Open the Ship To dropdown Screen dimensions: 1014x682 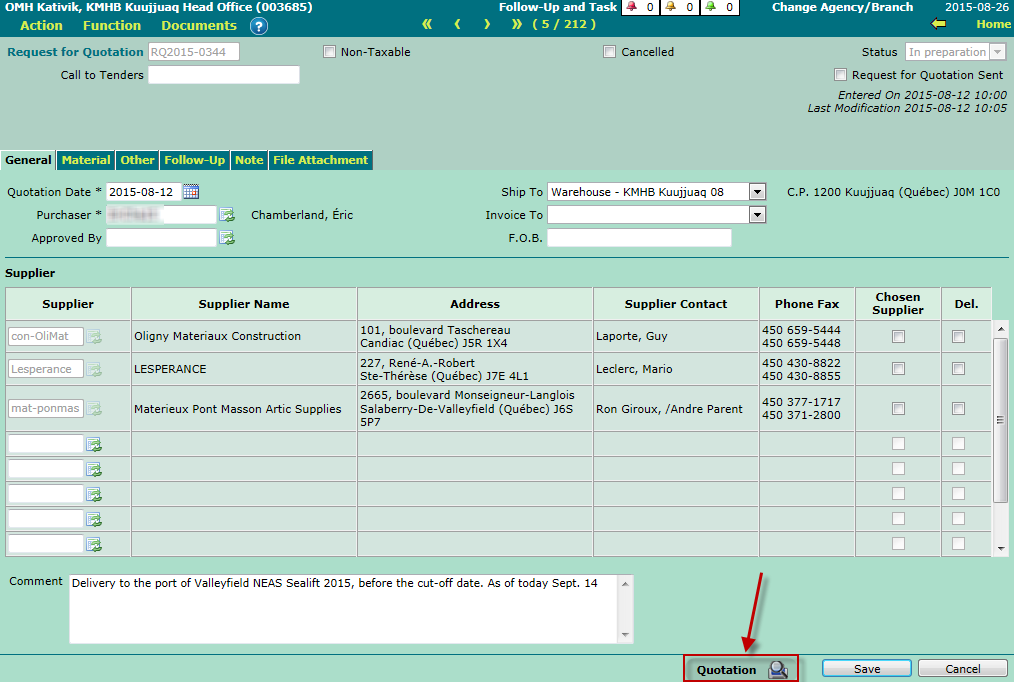coord(757,192)
